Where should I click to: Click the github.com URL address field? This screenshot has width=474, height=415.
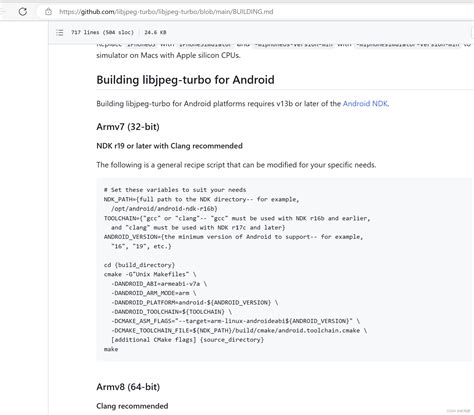166,12
